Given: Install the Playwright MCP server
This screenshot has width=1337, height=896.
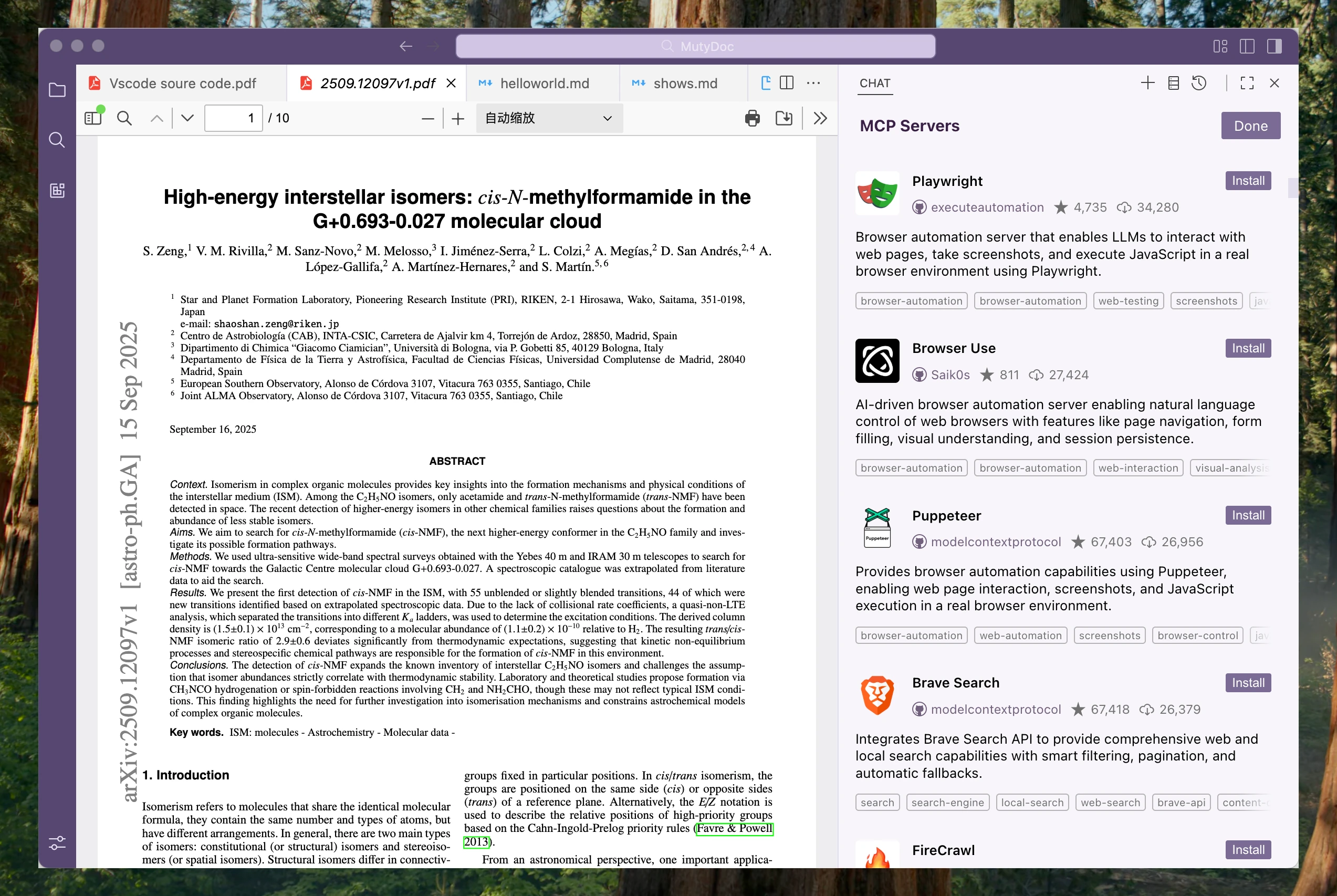Looking at the screenshot, I should coord(1247,181).
